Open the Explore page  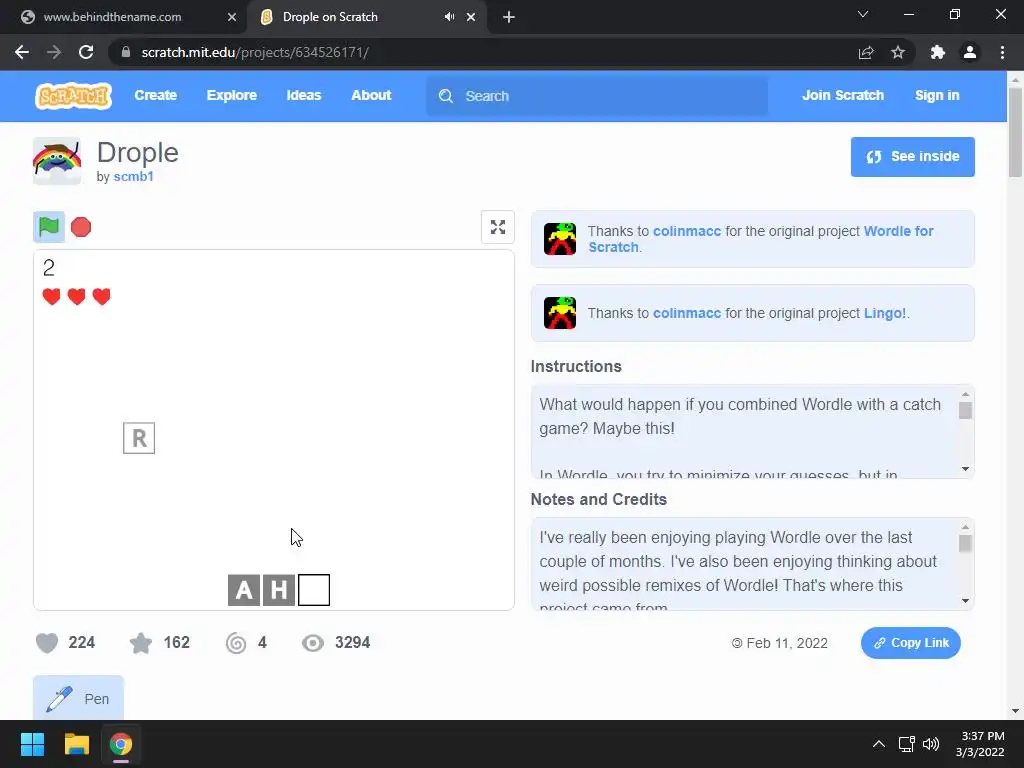(232, 95)
